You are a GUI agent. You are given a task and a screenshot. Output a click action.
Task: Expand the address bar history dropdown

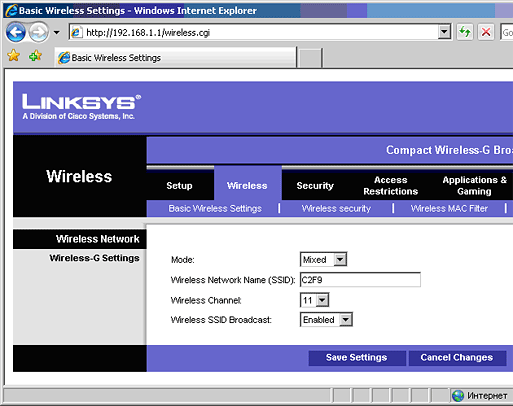[444, 32]
